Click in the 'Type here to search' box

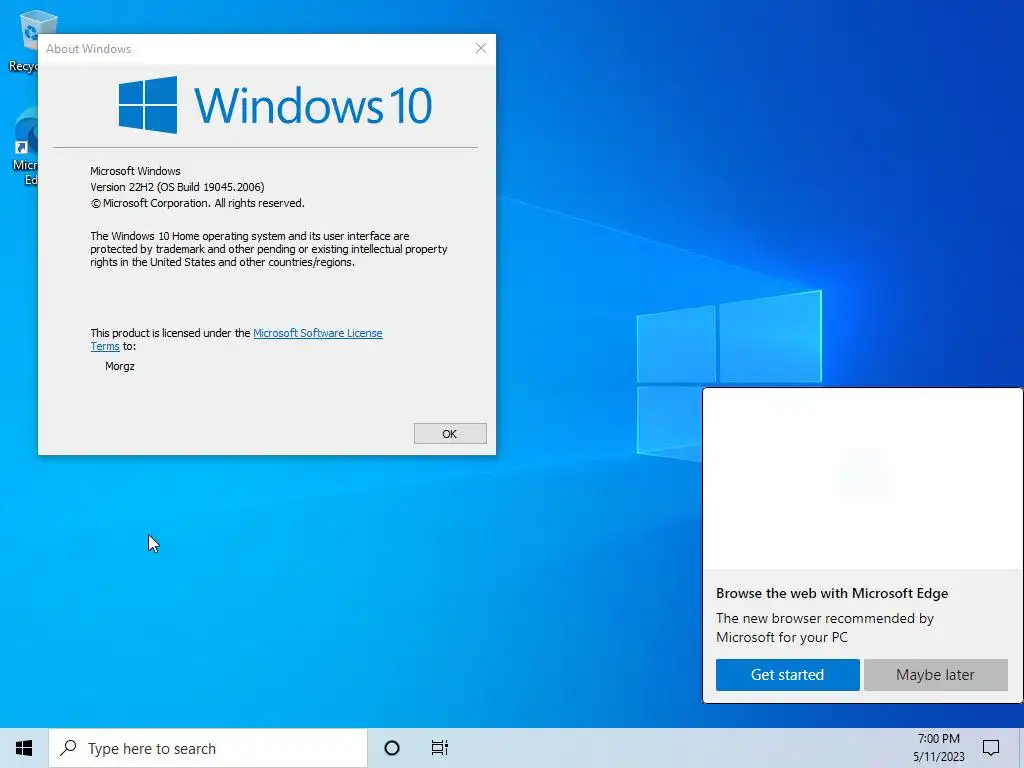pyautogui.click(x=208, y=748)
